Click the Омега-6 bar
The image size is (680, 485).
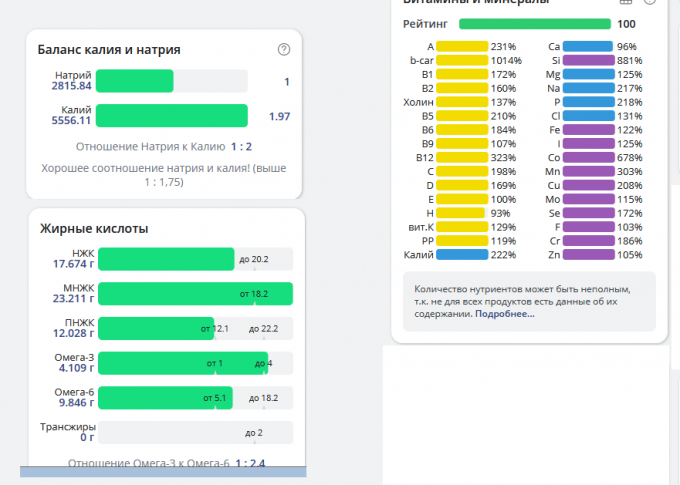[165, 398]
